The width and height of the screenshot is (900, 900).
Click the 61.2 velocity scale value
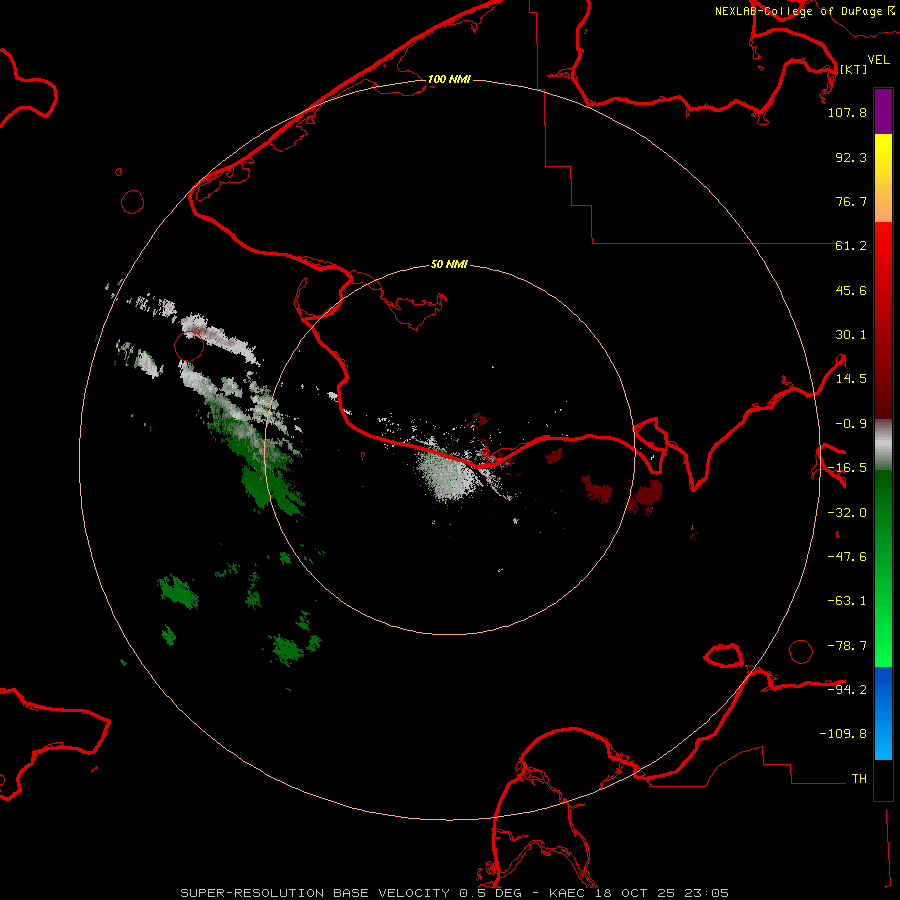pos(851,246)
